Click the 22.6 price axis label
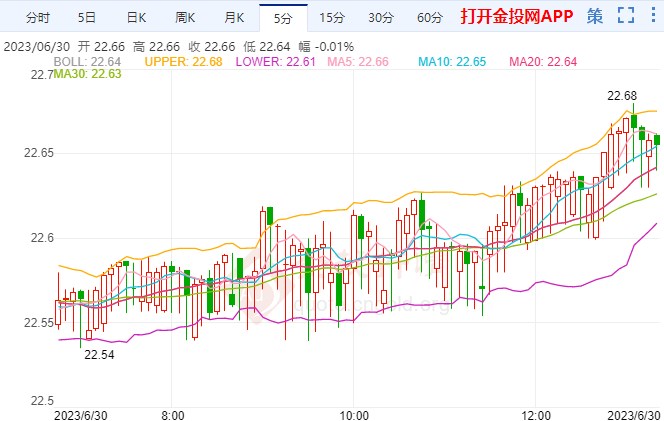This screenshot has width=664, height=421. point(42,238)
